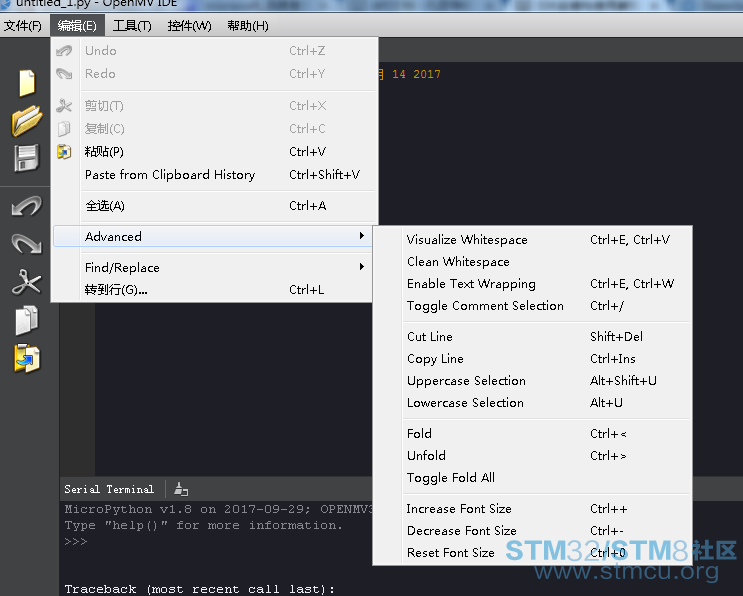Click the New File icon in sidebar
Viewport: 743px width, 596px height.
pyautogui.click(x=26, y=83)
